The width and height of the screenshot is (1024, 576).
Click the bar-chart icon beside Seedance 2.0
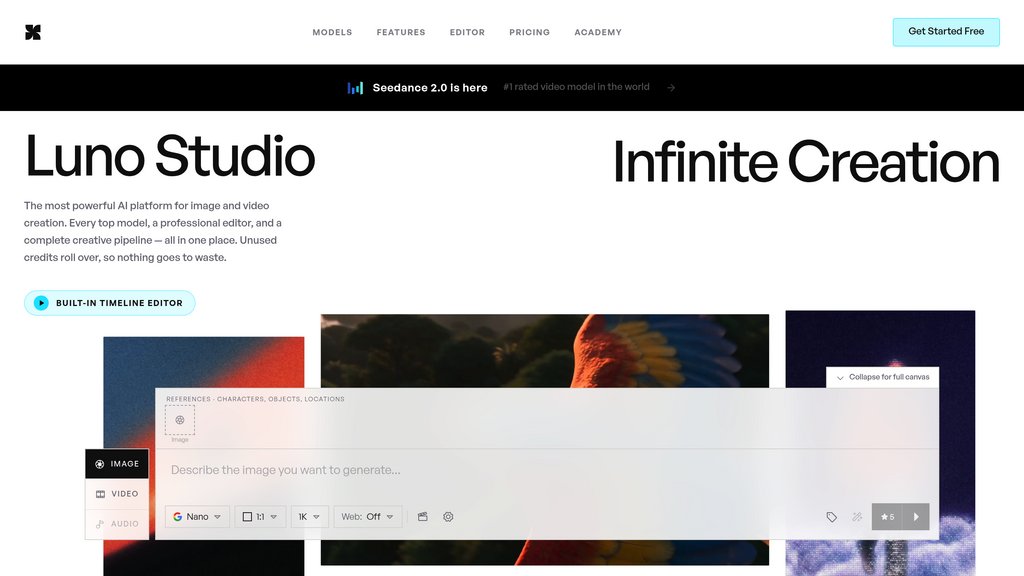[x=355, y=88]
